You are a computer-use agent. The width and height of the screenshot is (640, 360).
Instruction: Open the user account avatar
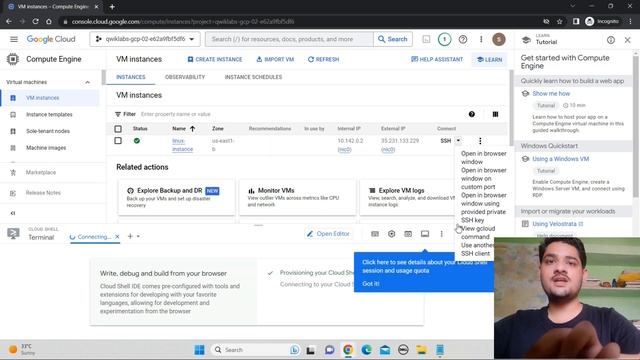coord(499,39)
